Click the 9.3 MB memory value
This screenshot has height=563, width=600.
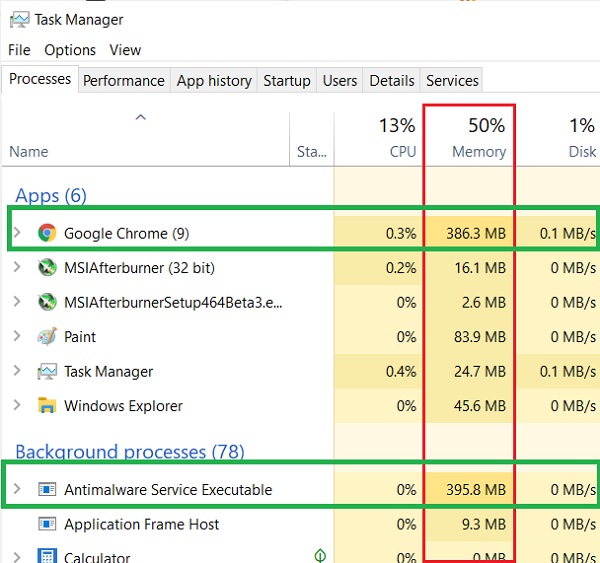pos(484,524)
